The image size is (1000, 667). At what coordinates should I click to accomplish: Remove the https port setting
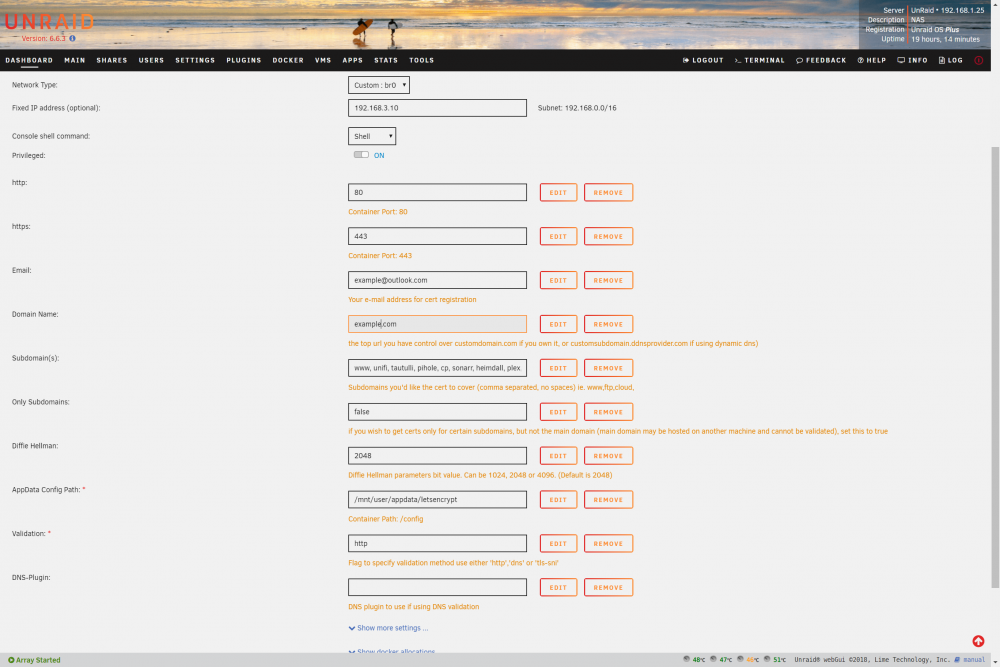608,237
